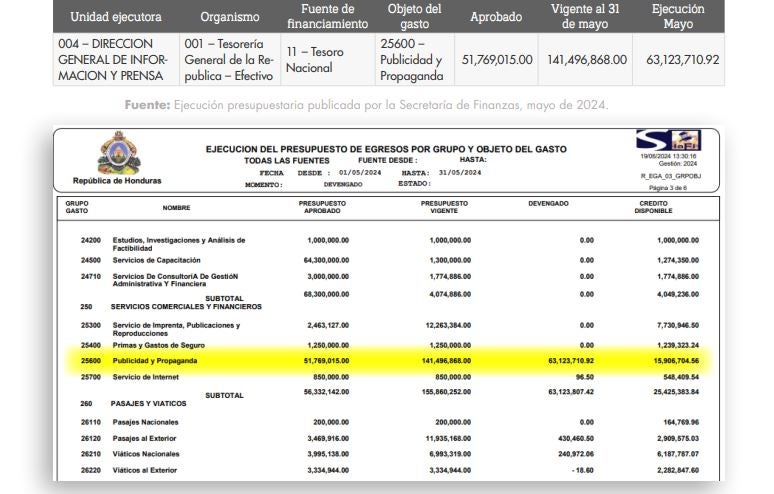The image size is (774, 494).
Task: Click 'Viáticos Nacionales' row name
Action: (x=146, y=454)
